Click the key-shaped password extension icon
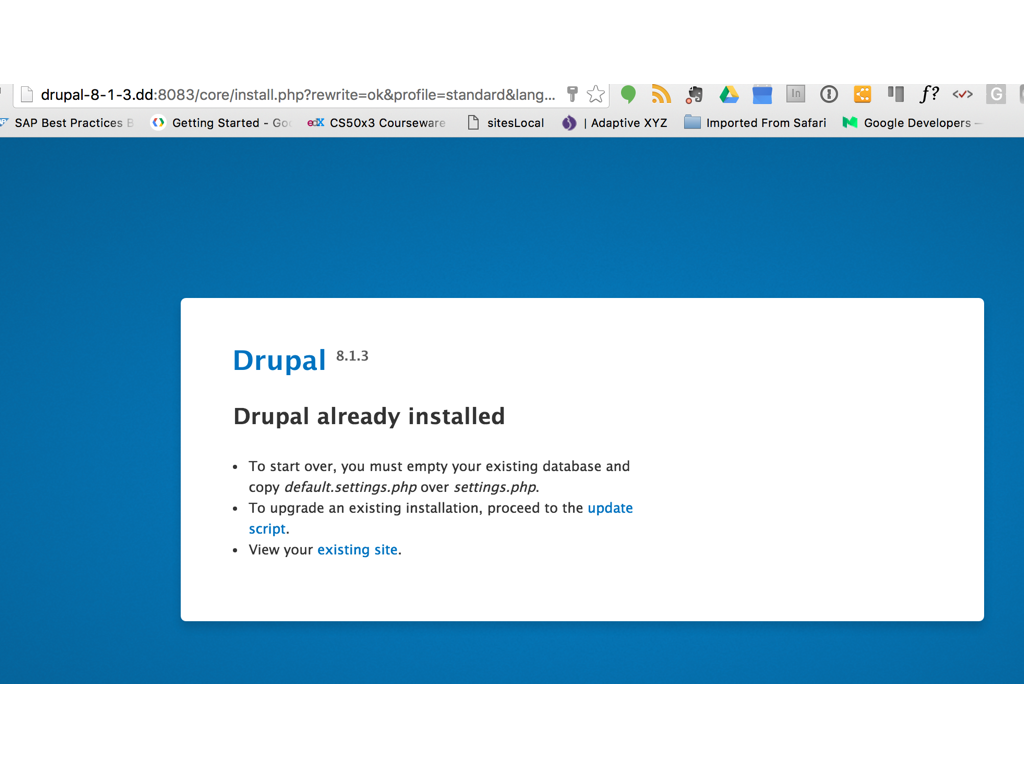The height and width of the screenshot is (768, 1024). pyautogui.click(x=573, y=95)
